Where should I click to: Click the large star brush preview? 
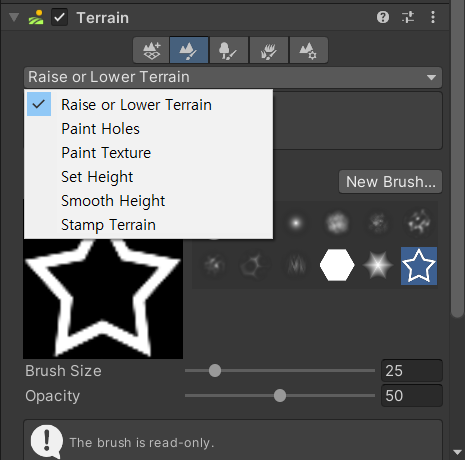point(103,299)
